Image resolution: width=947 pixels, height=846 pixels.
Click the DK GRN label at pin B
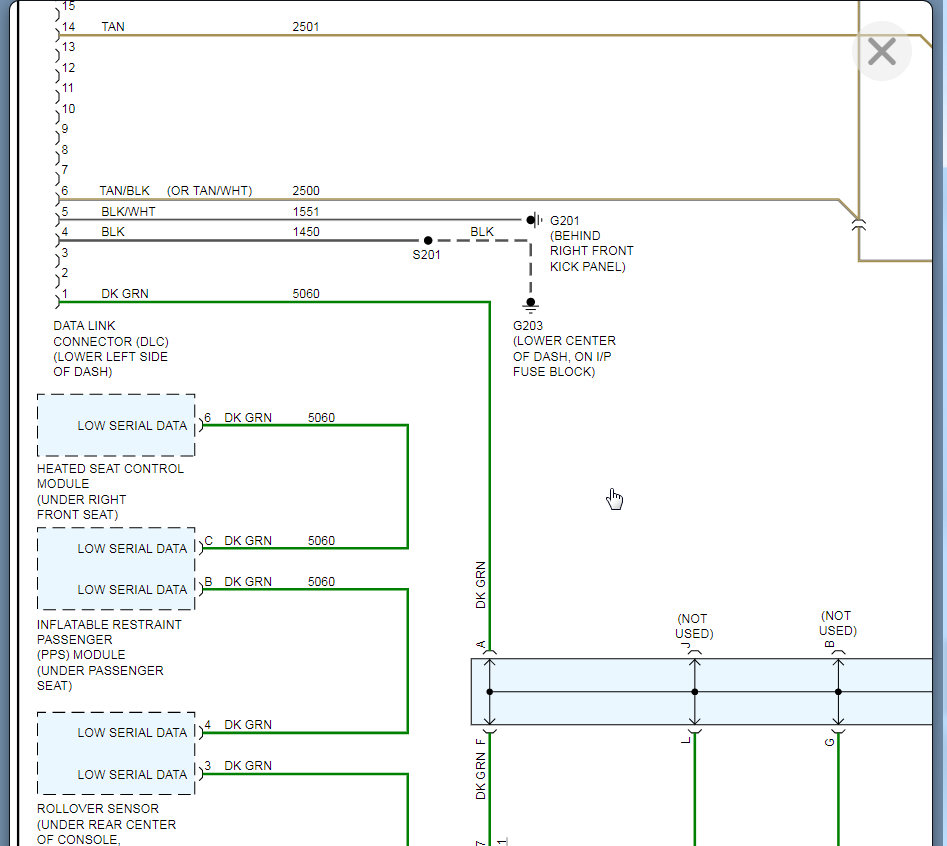pyautogui.click(x=248, y=582)
